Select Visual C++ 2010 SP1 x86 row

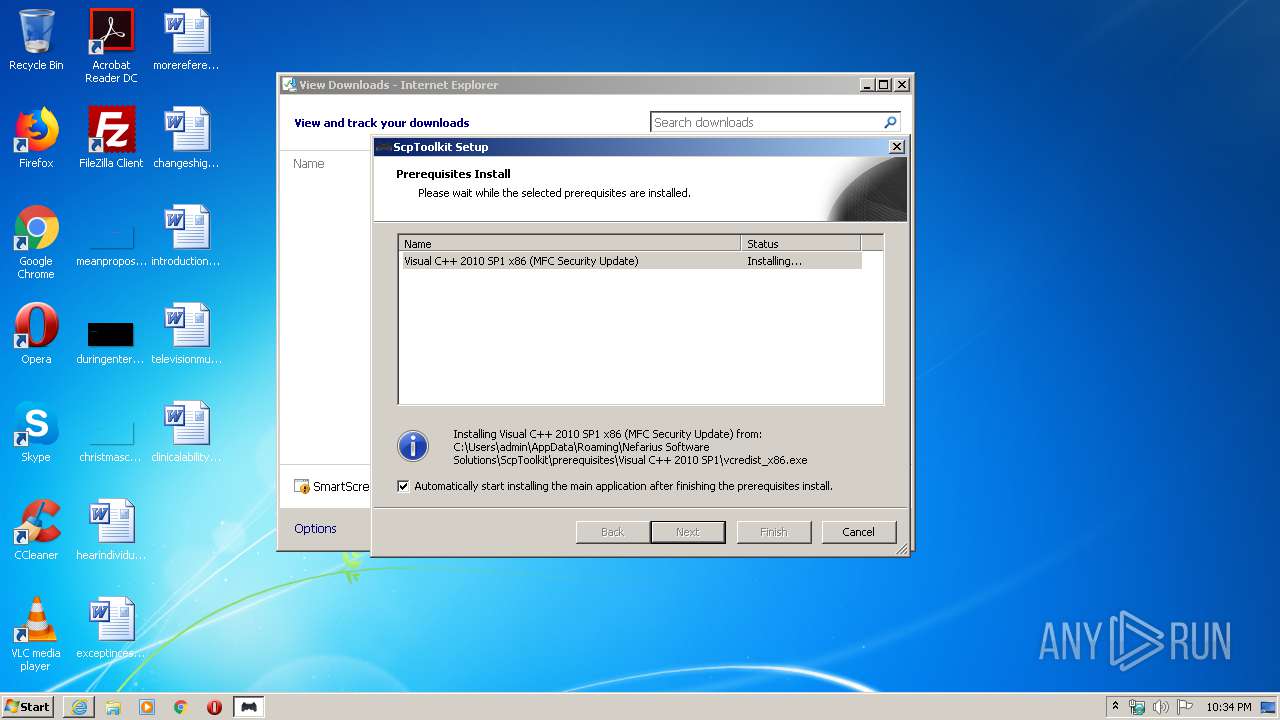pyautogui.click(x=630, y=261)
